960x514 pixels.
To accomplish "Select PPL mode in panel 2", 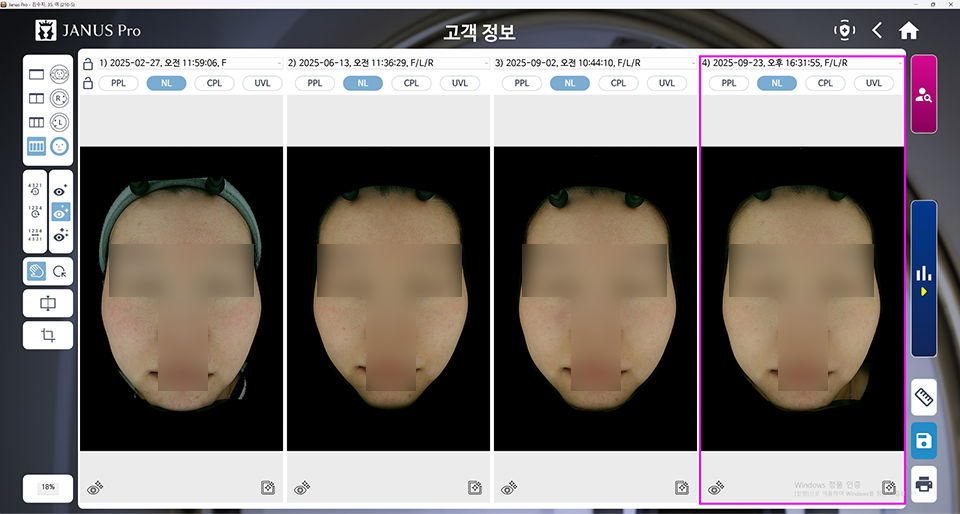I will (x=315, y=83).
